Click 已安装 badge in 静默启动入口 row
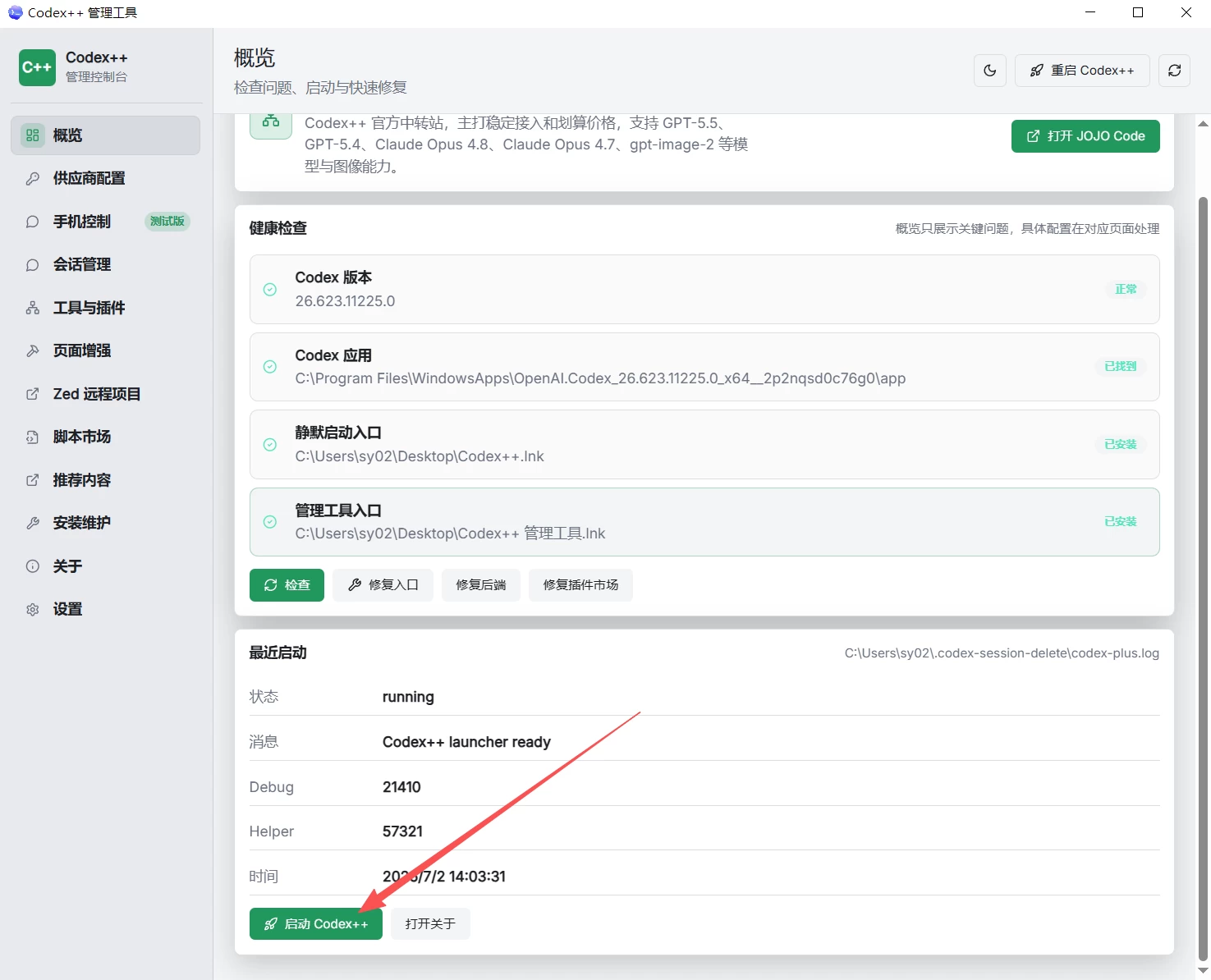 pos(1120,445)
